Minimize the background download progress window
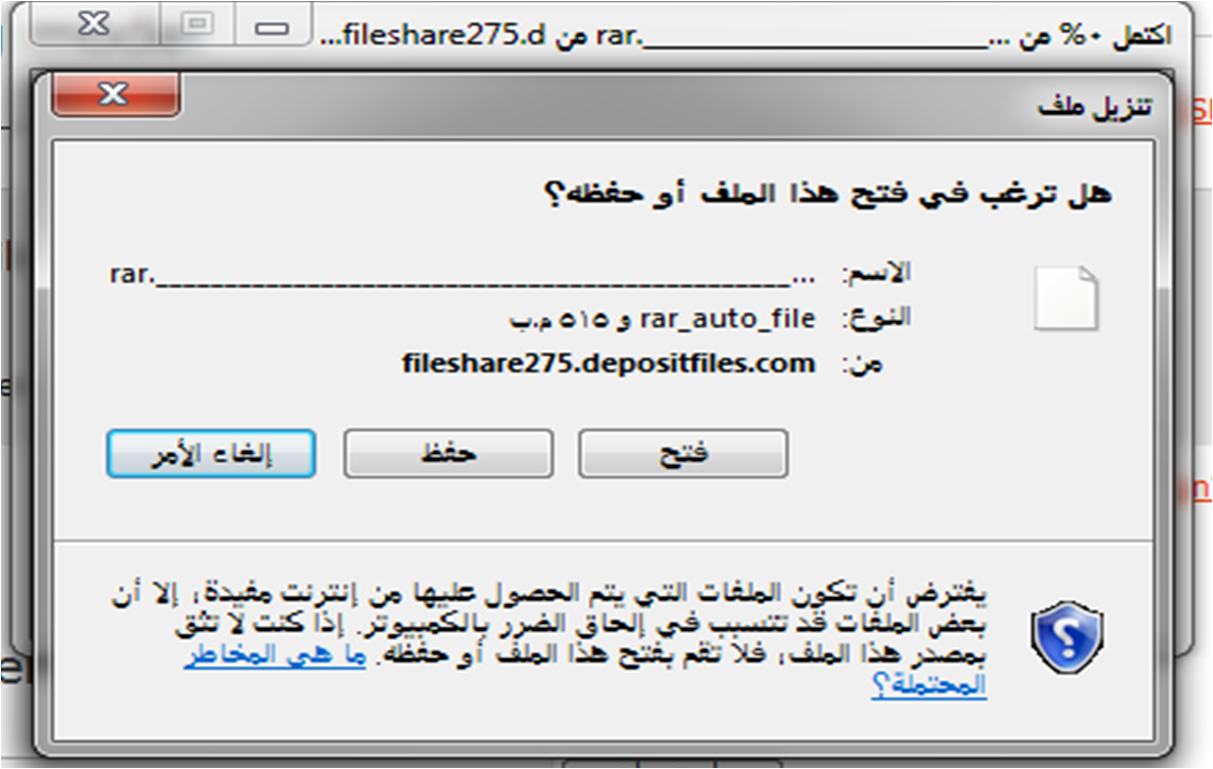Viewport: 1213px width, 769px height. (x=270, y=26)
